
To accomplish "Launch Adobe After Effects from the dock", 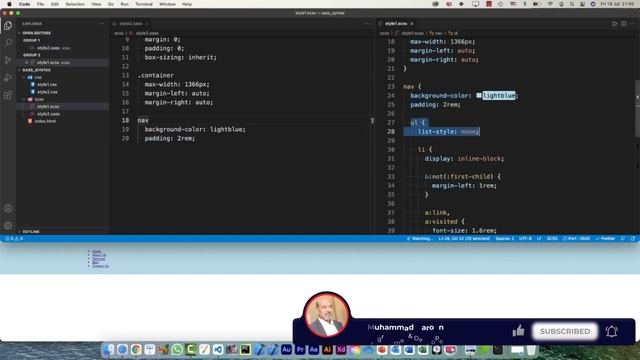I will pos(313,350).
